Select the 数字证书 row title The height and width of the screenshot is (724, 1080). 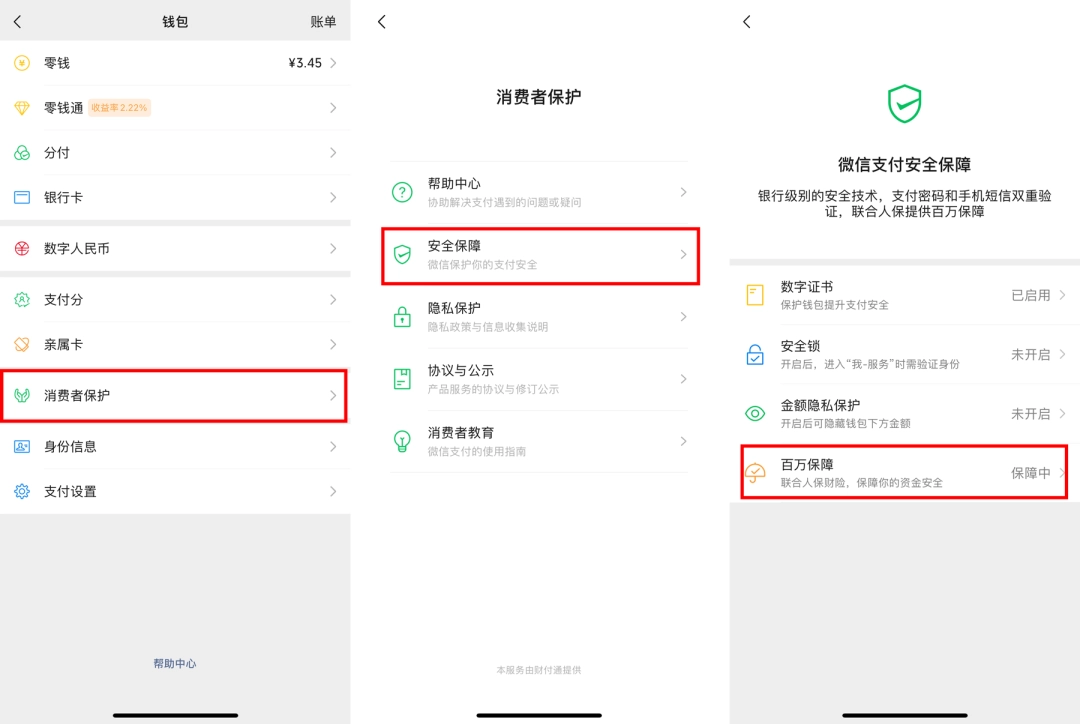807,287
